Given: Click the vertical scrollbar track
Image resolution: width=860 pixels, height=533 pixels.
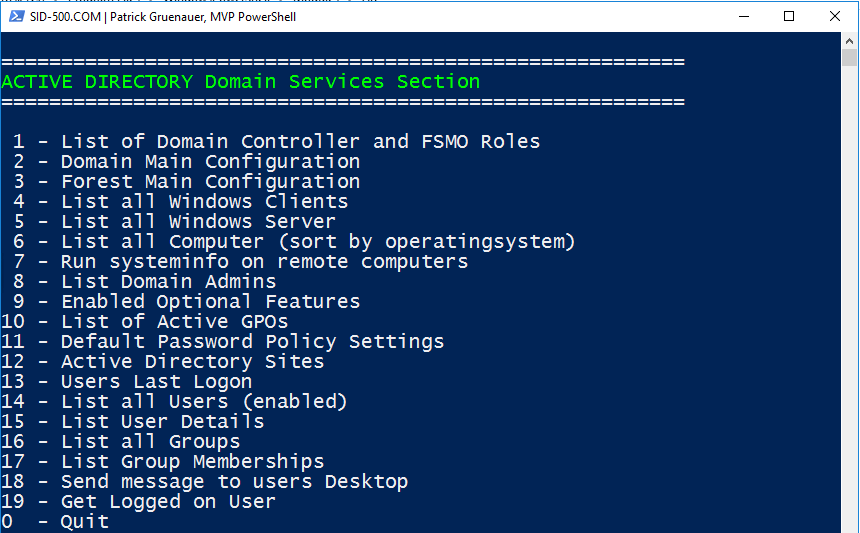Looking at the screenshot, I should (850, 300).
